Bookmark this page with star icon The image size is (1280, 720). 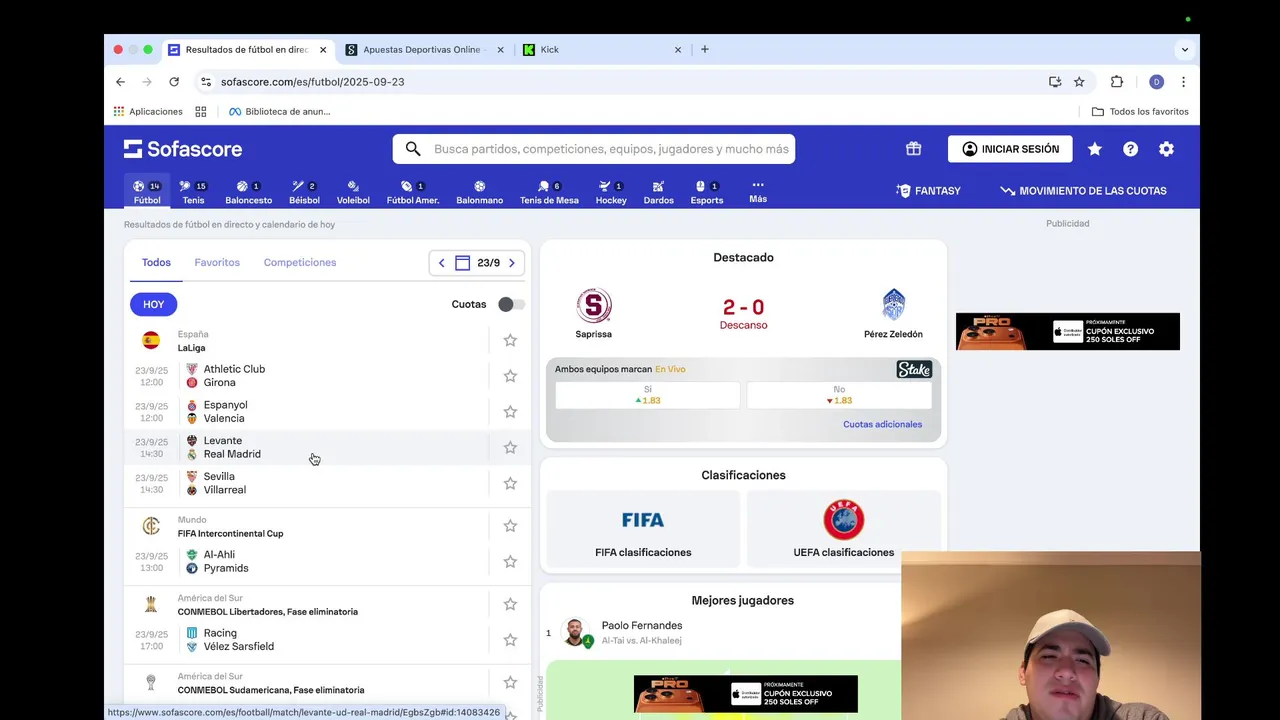1079,82
